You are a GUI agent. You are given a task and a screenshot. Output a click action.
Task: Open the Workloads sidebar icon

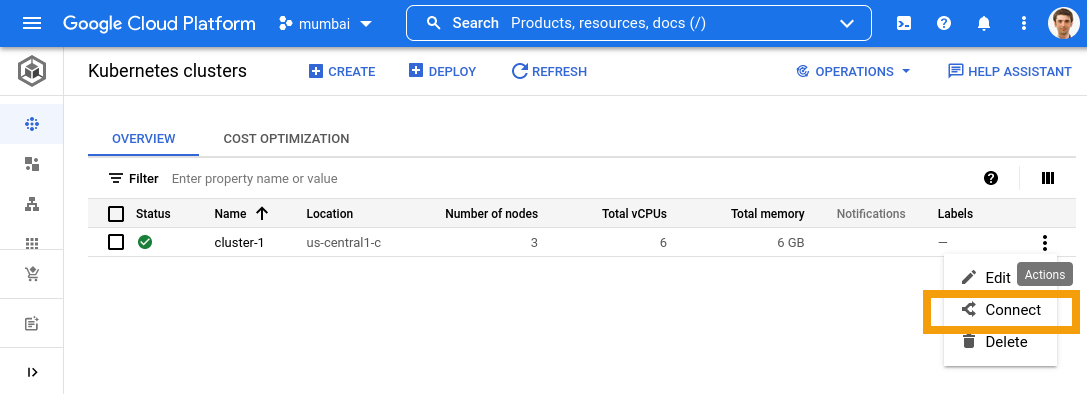32,164
